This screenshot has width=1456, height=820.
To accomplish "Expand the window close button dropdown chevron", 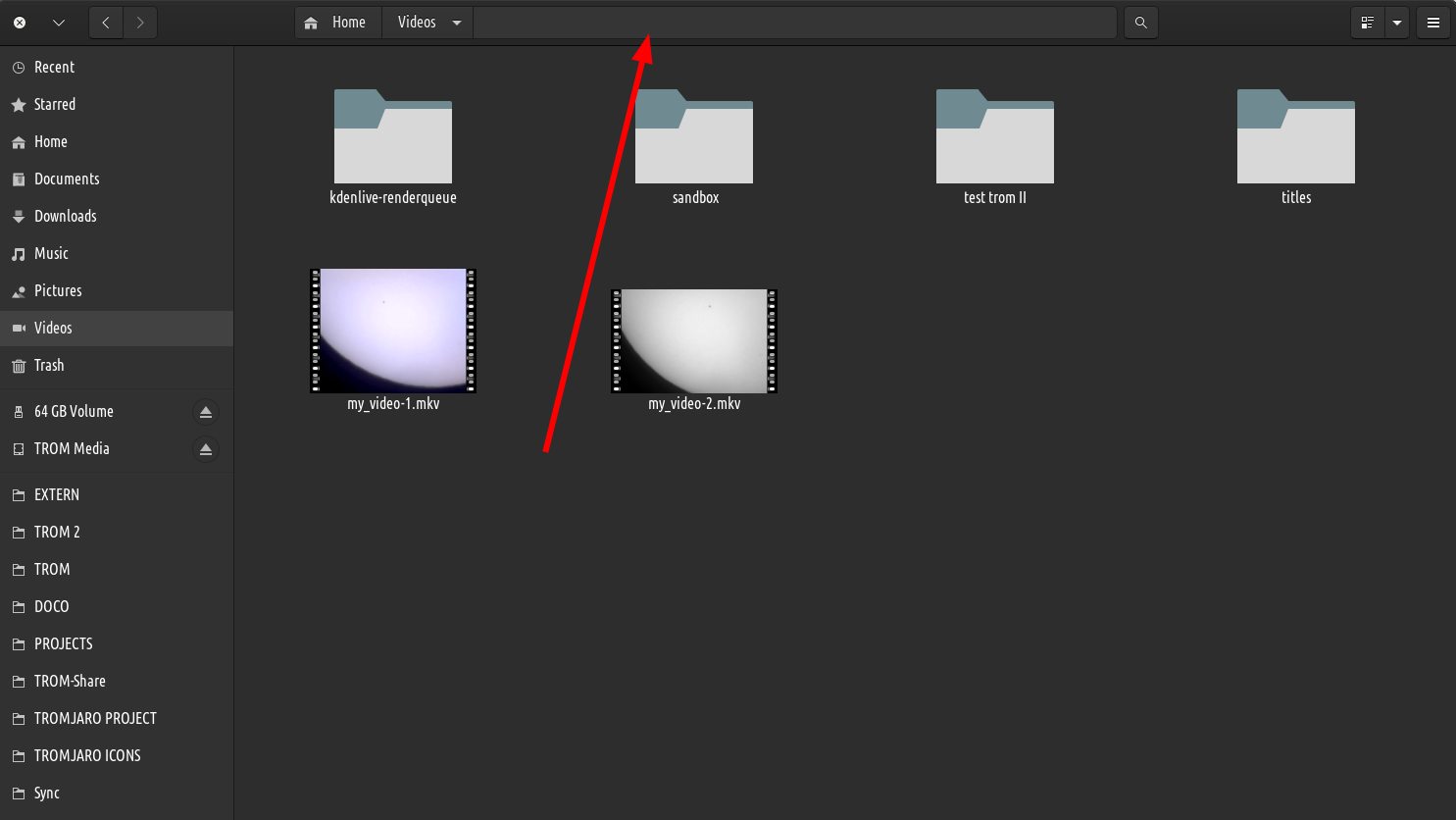I will 56,22.
